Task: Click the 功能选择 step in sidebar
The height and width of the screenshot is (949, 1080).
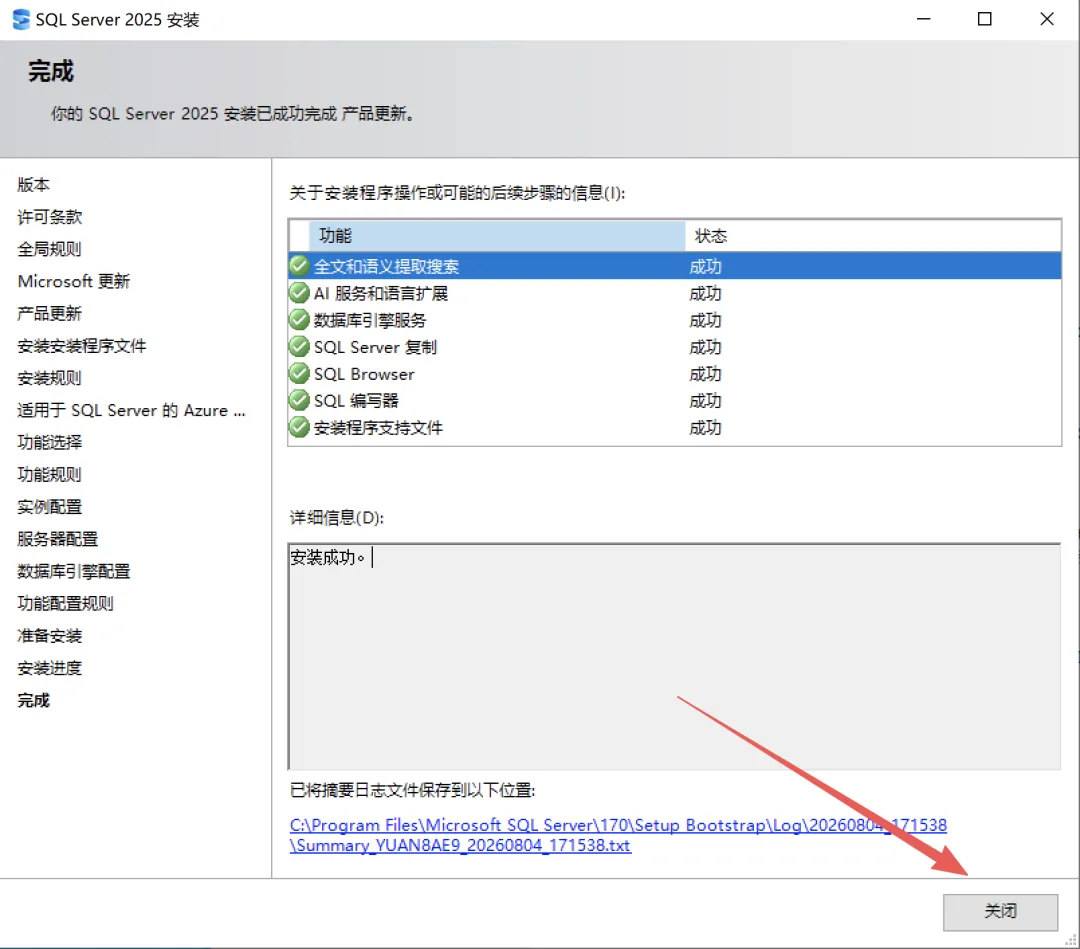Action: (x=50, y=442)
